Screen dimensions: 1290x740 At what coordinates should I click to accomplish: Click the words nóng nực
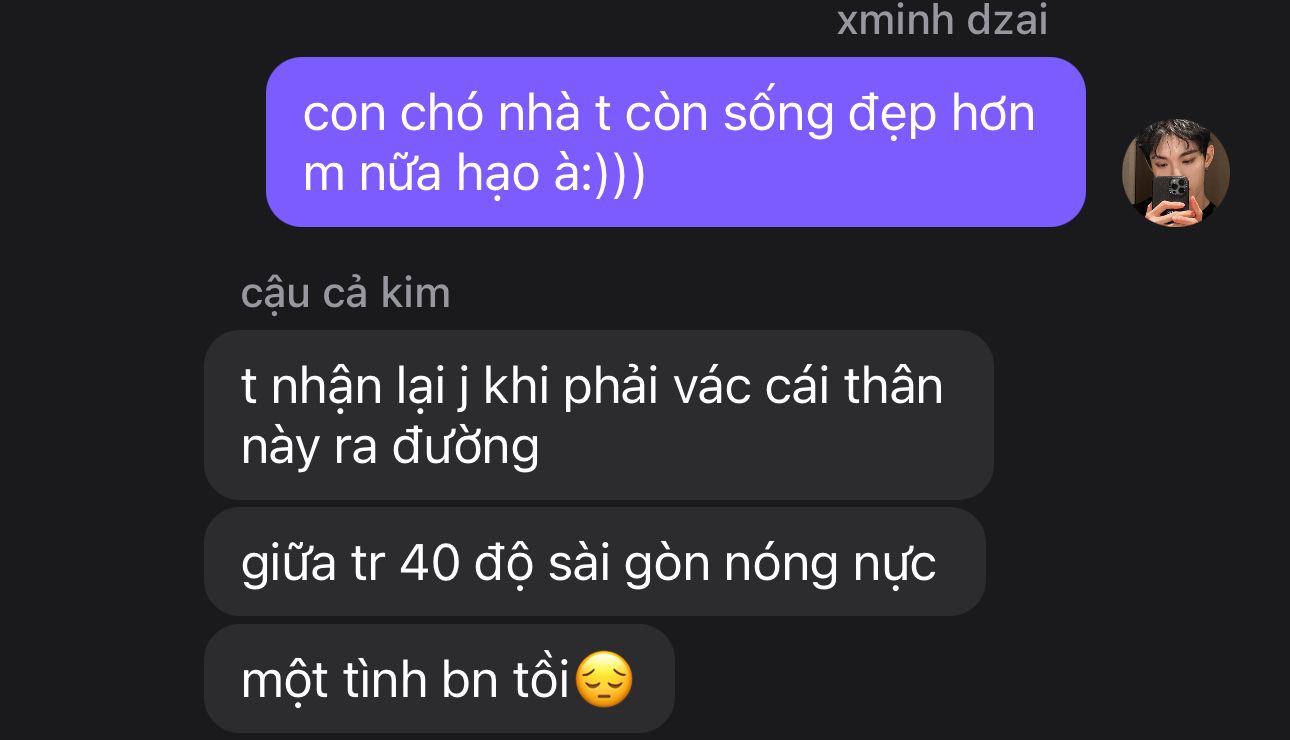click(830, 565)
